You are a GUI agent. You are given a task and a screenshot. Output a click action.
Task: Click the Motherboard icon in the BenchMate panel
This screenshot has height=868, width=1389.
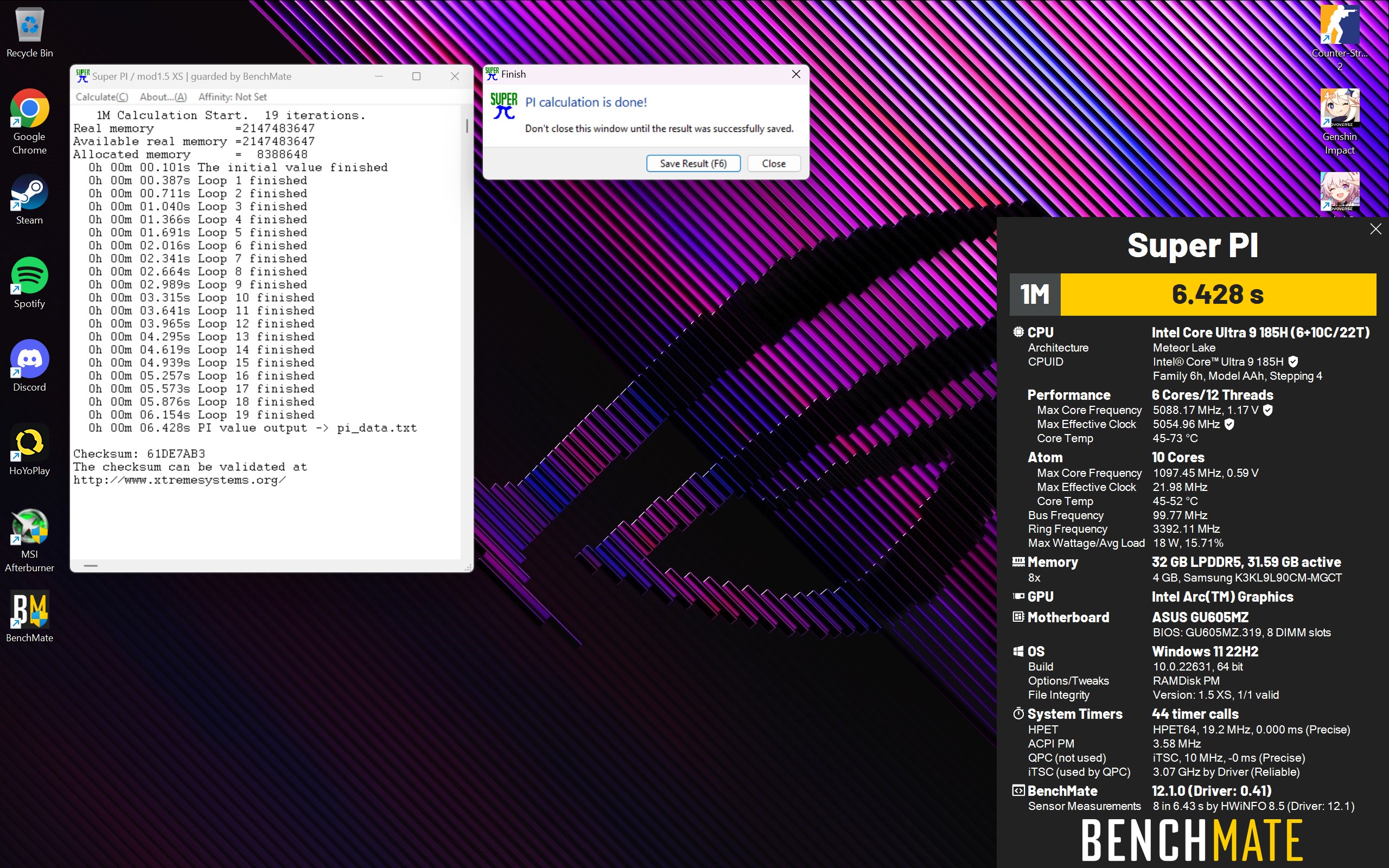1018,617
